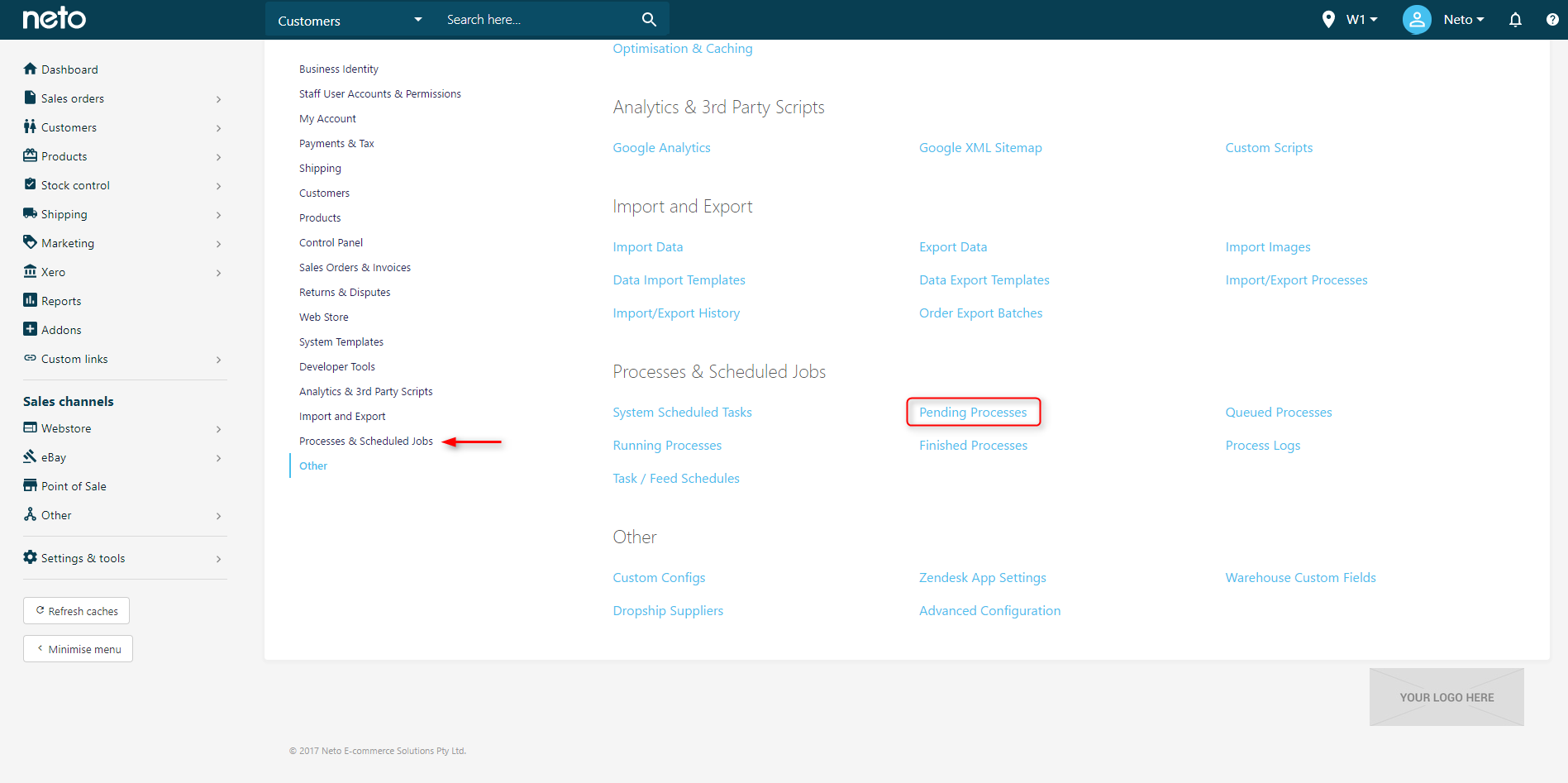
Task: Select Processes & Scheduled Jobs section
Action: coord(366,441)
